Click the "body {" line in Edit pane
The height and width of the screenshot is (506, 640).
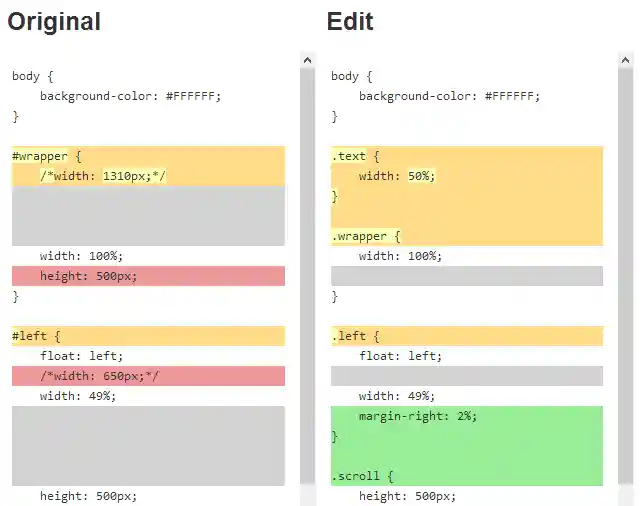click(351, 76)
